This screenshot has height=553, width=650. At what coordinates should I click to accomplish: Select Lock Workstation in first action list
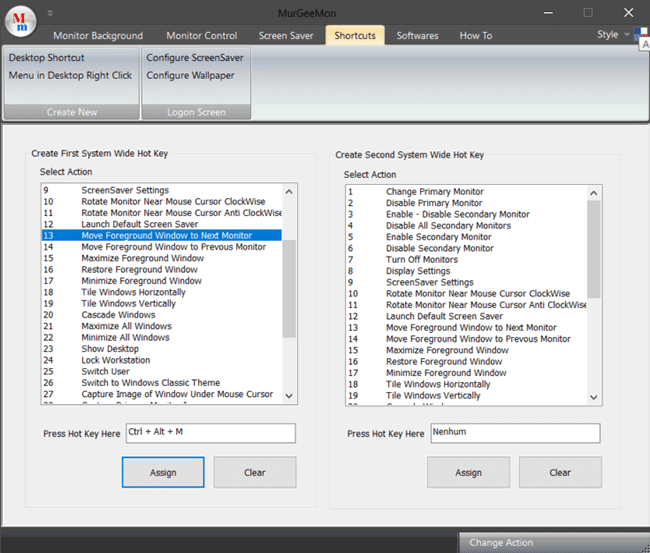pyautogui.click(x=116, y=361)
